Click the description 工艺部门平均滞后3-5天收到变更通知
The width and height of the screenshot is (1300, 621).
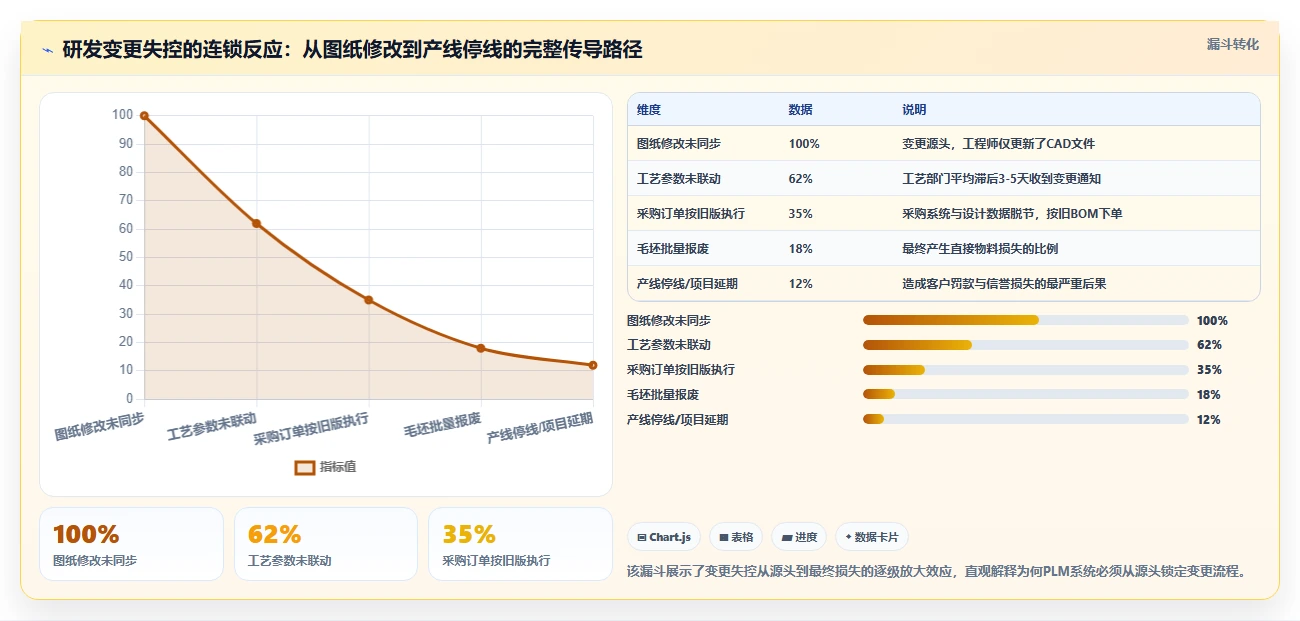(1001, 179)
